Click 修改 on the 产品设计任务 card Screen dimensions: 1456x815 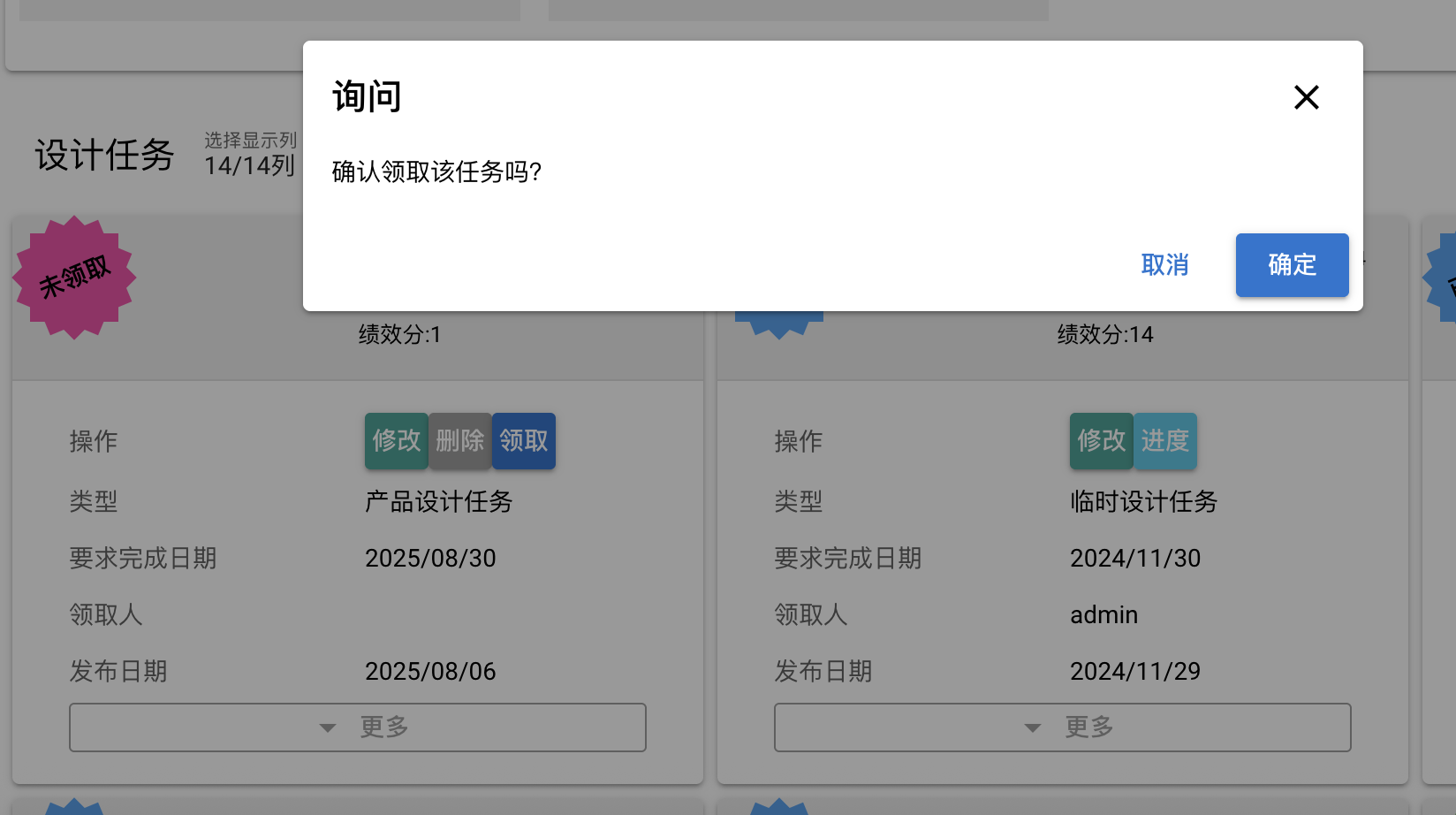click(x=397, y=441)
